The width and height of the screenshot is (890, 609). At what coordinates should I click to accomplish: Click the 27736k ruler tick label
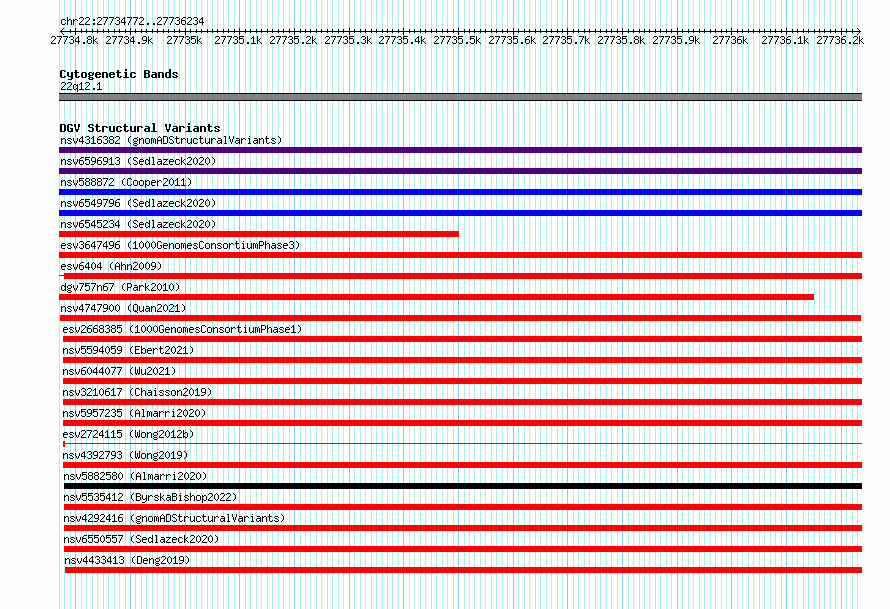click(x=730, y=40)
